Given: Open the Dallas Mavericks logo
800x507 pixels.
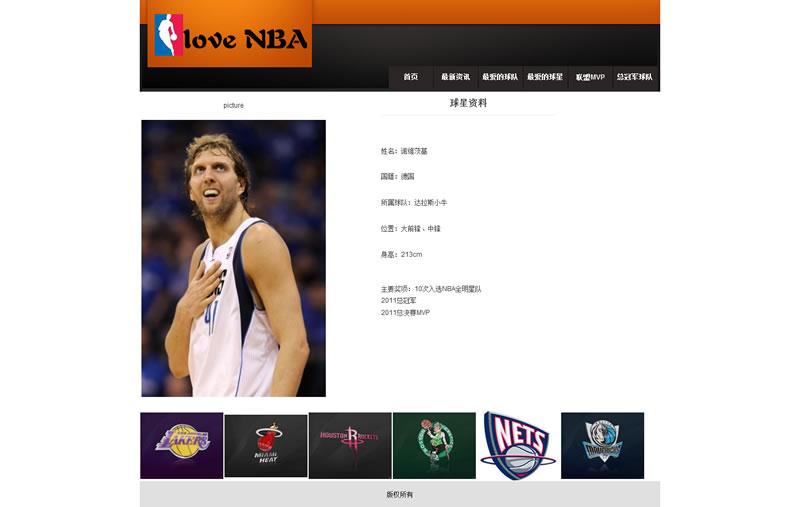Looking at the screenshot, I should point(602,445).
